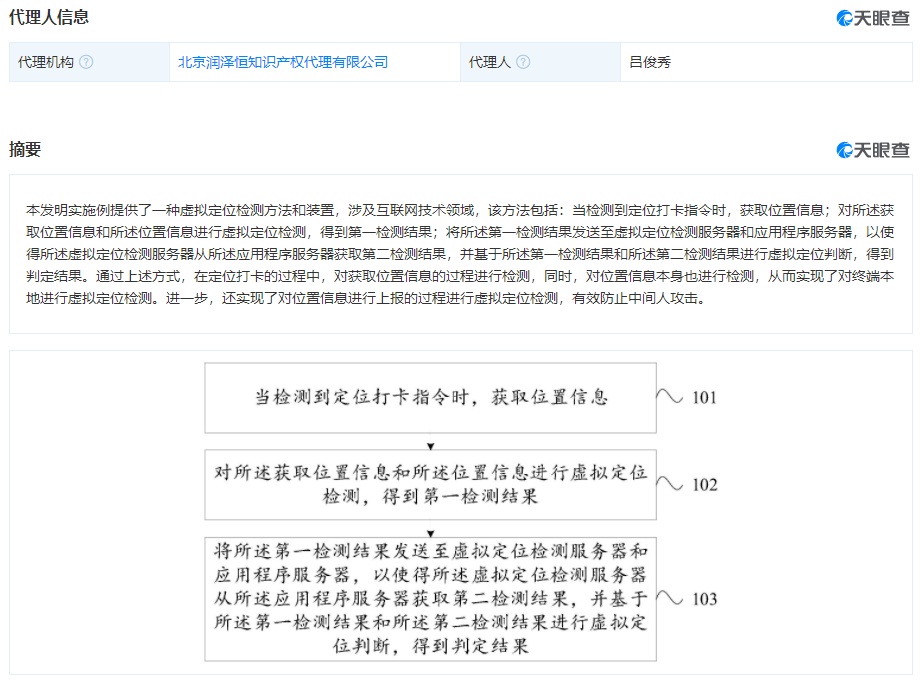Open 北京润泽恒知识产权代理有限公司 link

coord(283,62)
